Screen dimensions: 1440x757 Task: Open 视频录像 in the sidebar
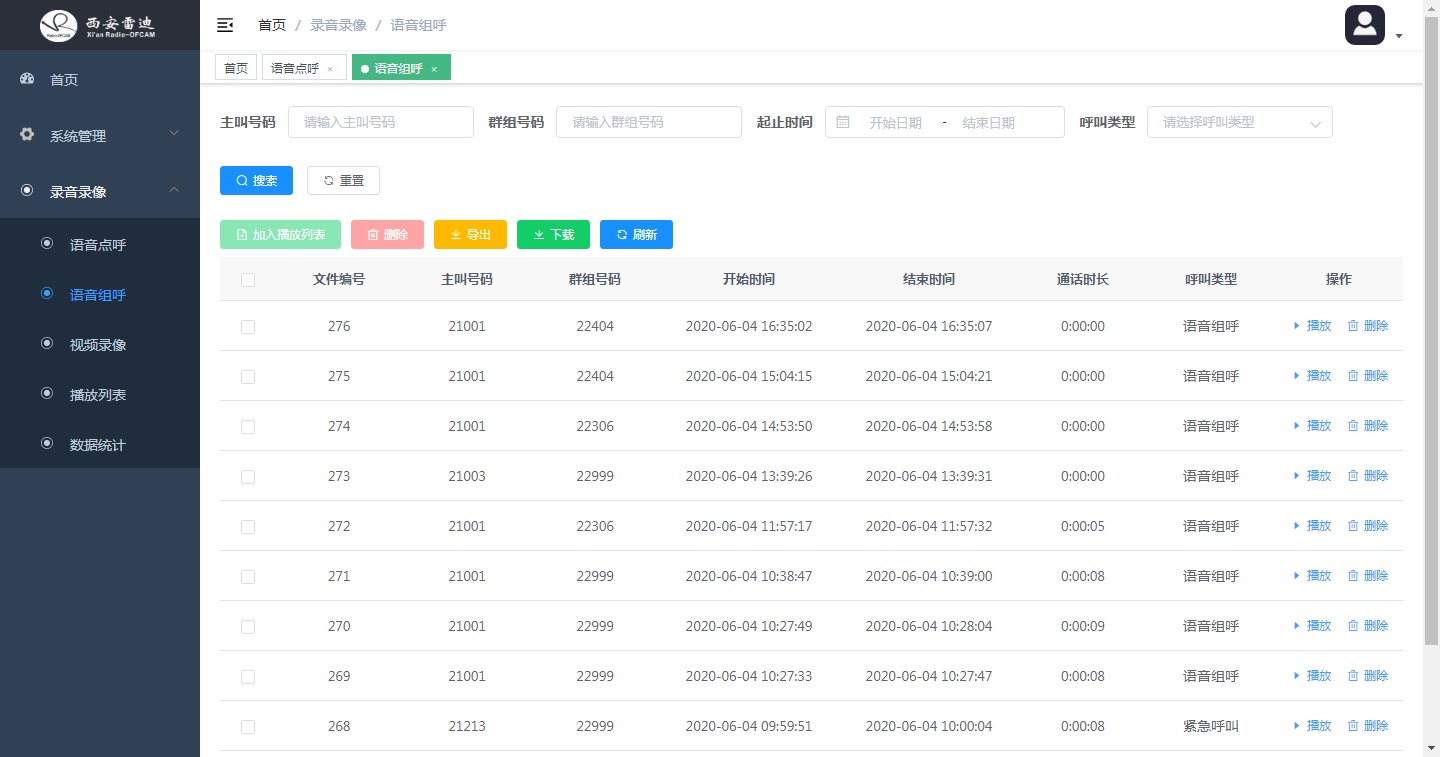pos(100,344)
